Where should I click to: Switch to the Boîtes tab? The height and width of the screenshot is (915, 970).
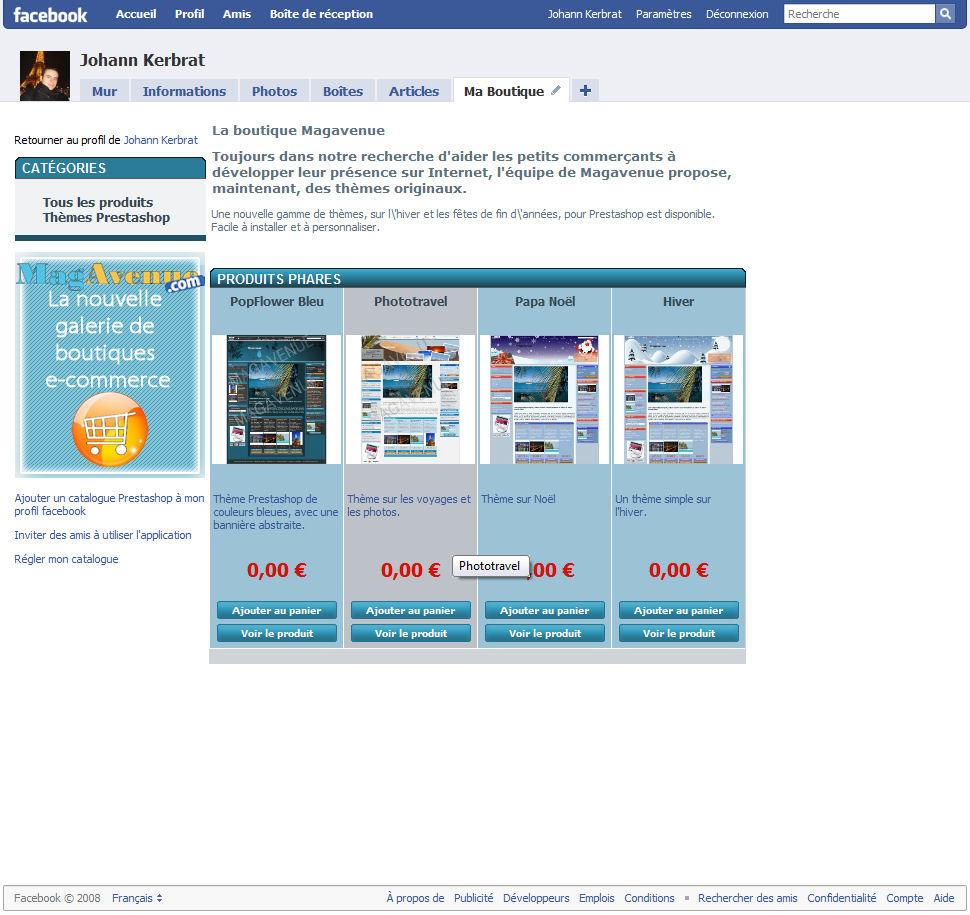click(x=343, y=91)
